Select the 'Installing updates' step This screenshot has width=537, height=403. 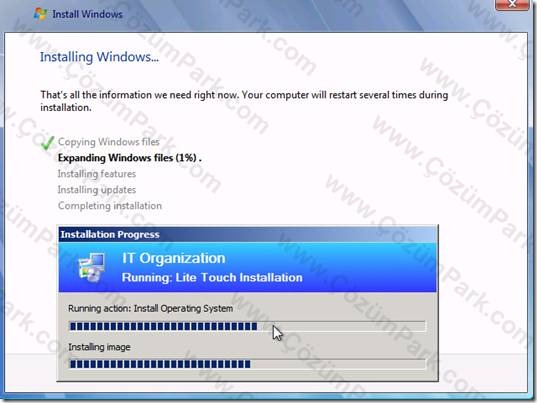click(97, 190)
